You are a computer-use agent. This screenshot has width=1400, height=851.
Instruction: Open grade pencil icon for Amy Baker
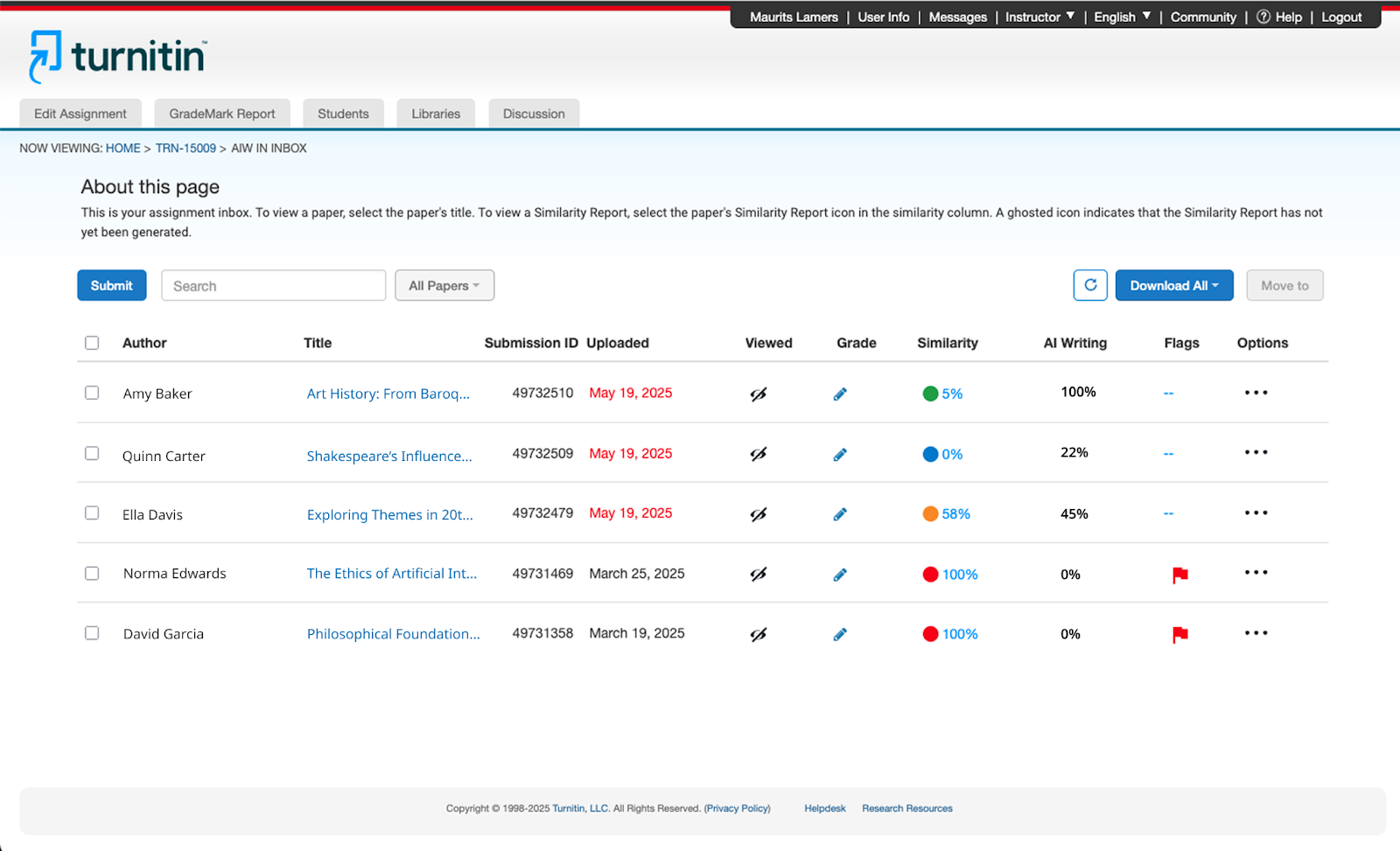[x=840, y=394]
